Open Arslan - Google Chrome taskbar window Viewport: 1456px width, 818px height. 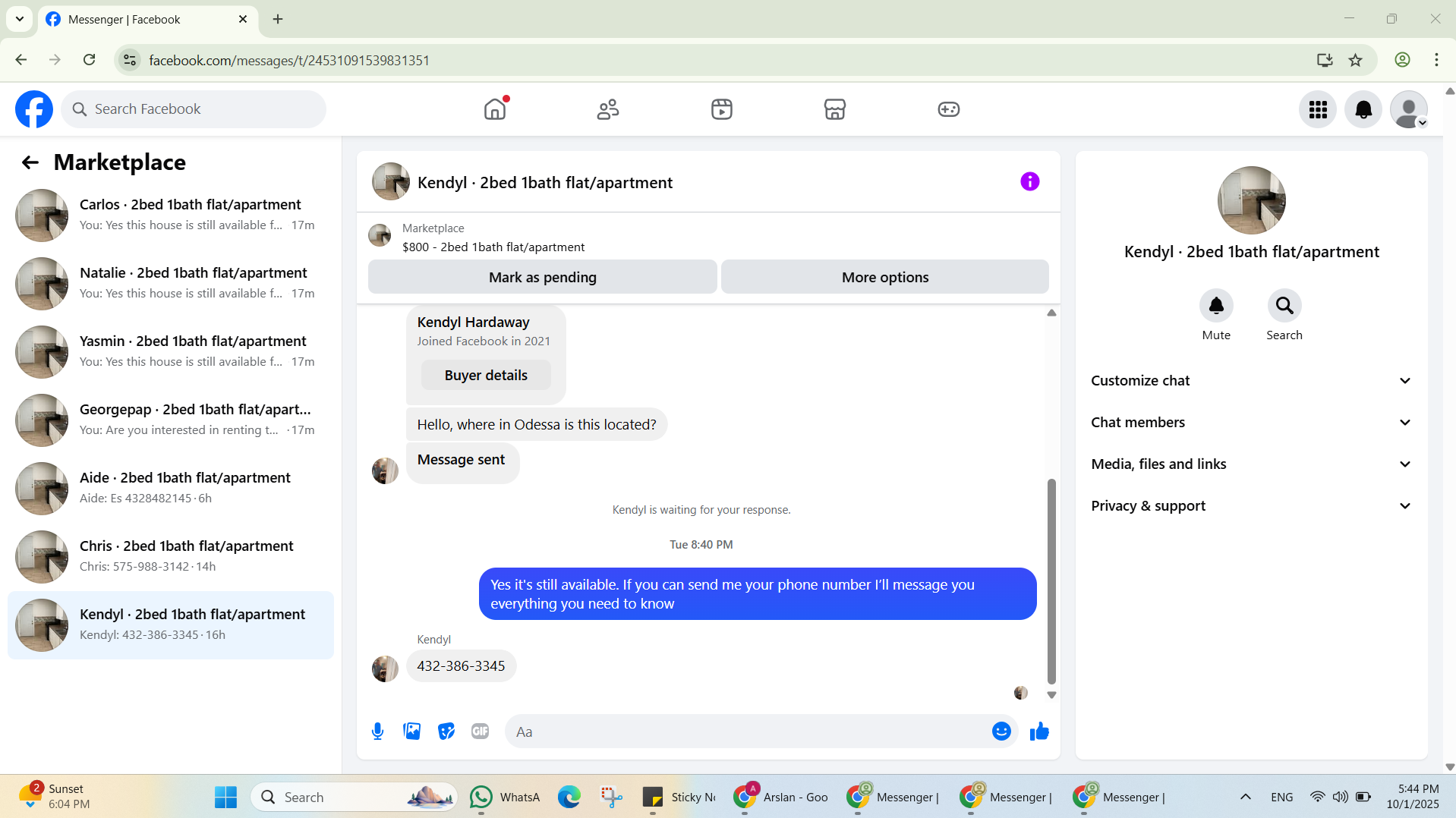point(781,798)
